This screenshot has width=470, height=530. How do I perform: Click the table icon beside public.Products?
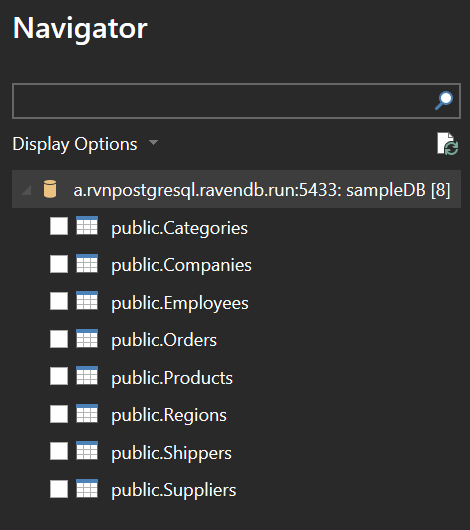click(87, 376)
